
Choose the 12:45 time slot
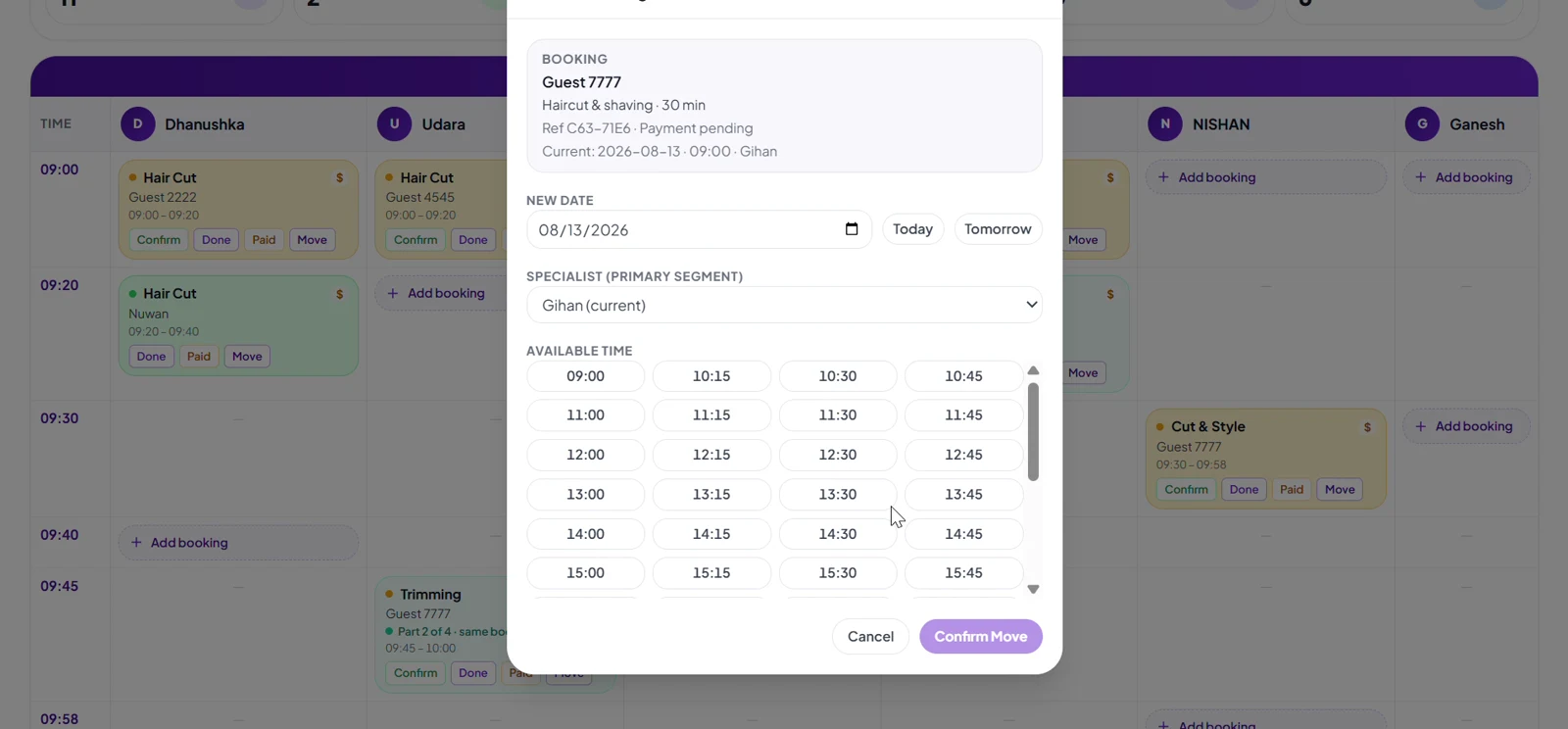pos(964,455)
